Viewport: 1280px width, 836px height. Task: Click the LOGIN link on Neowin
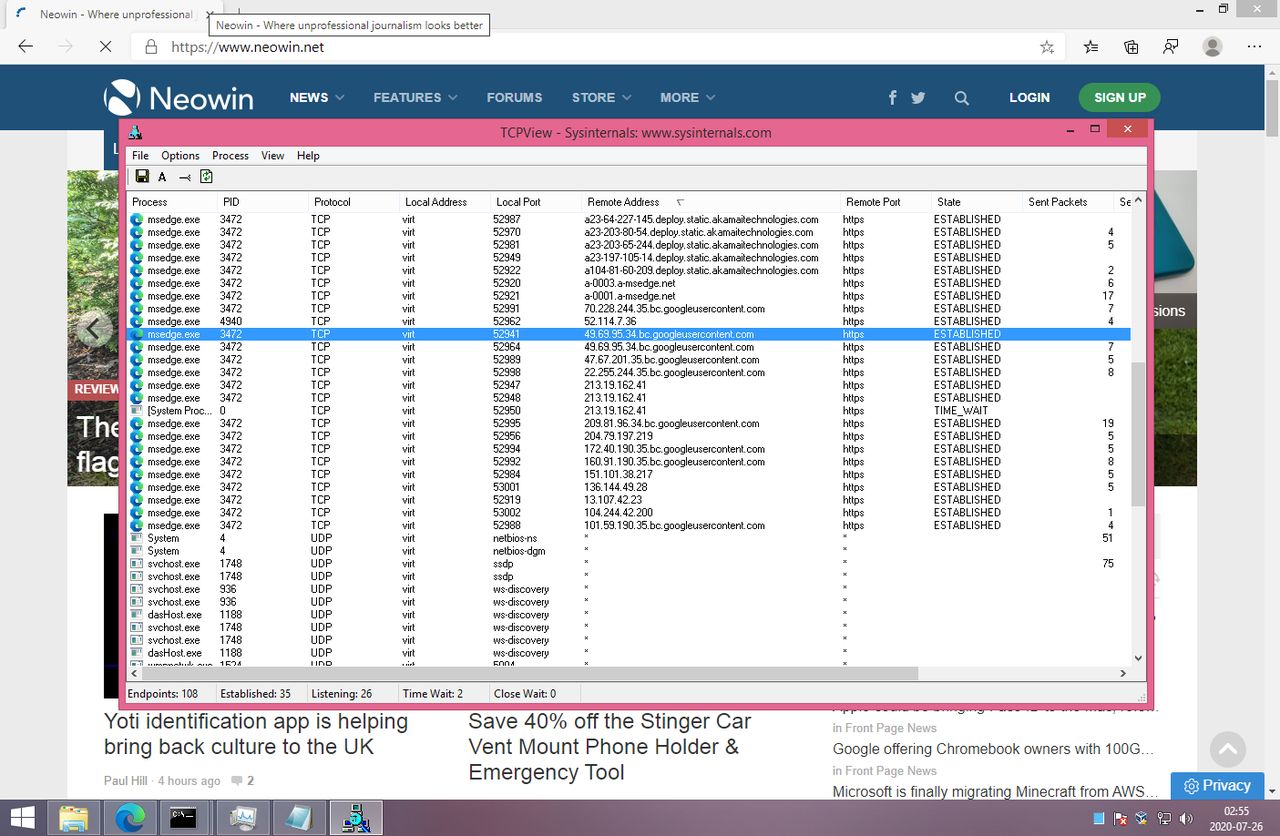click(x=1029, y=98)
